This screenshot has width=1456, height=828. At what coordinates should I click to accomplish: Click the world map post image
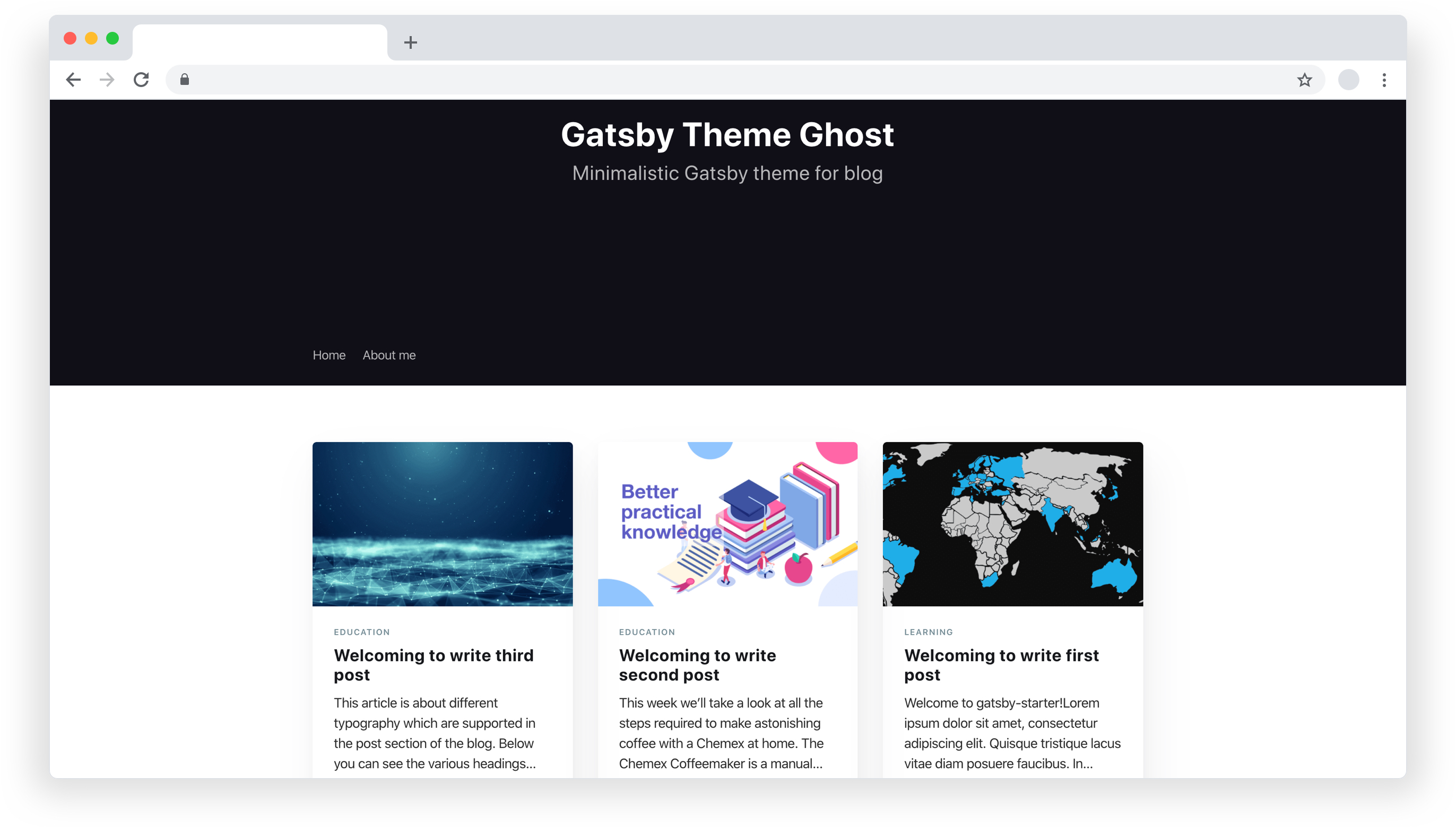pyautogui.click(x=1012, y=524)
